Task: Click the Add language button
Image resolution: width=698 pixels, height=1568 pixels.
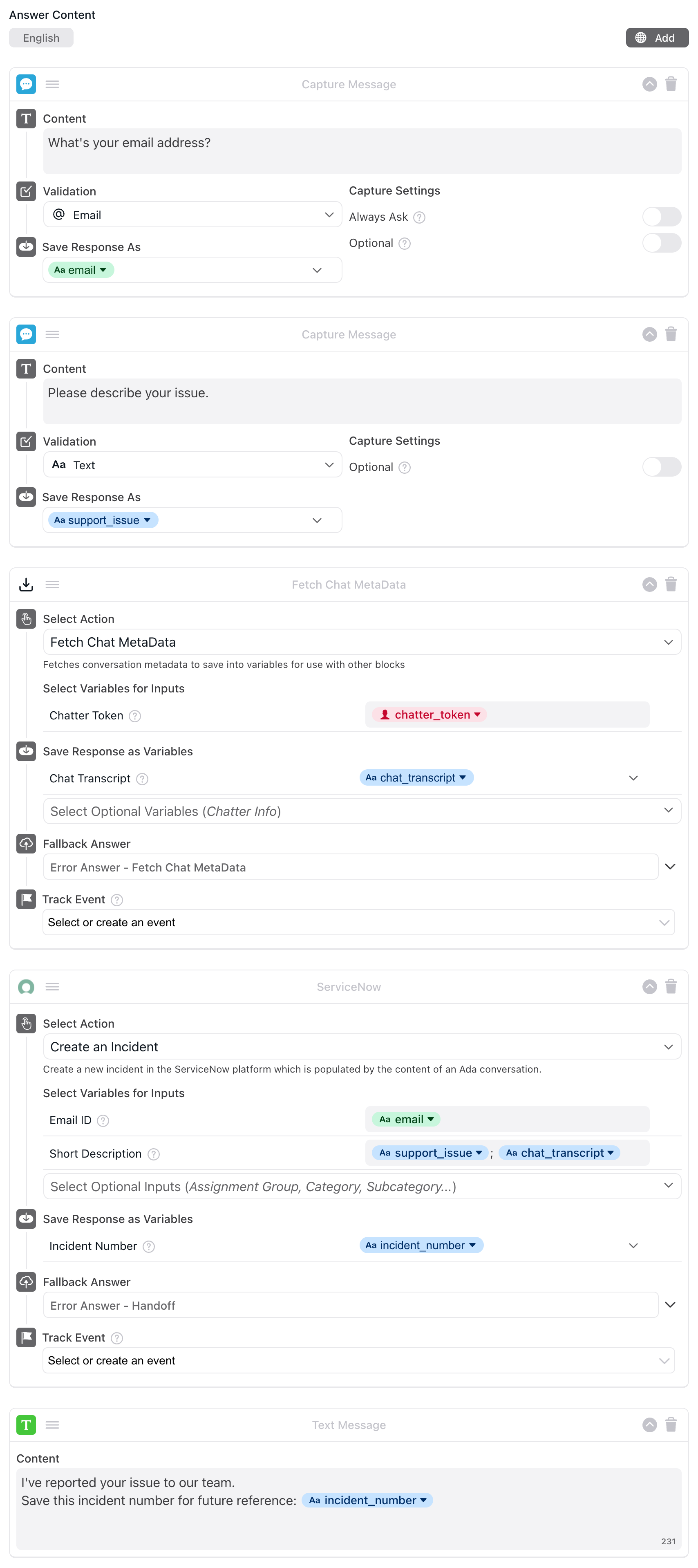Action: (x=657, y=38)
